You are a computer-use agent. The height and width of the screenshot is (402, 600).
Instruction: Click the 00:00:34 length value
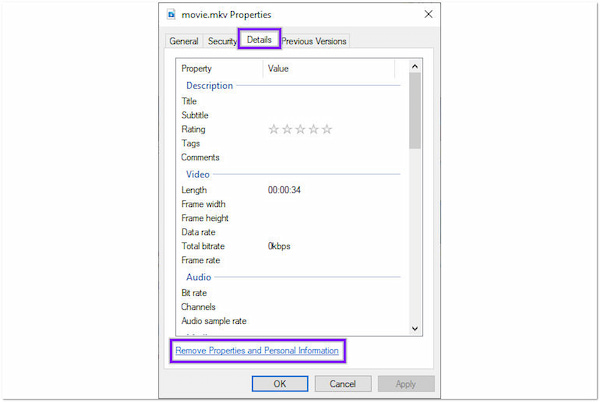[284, 190]
